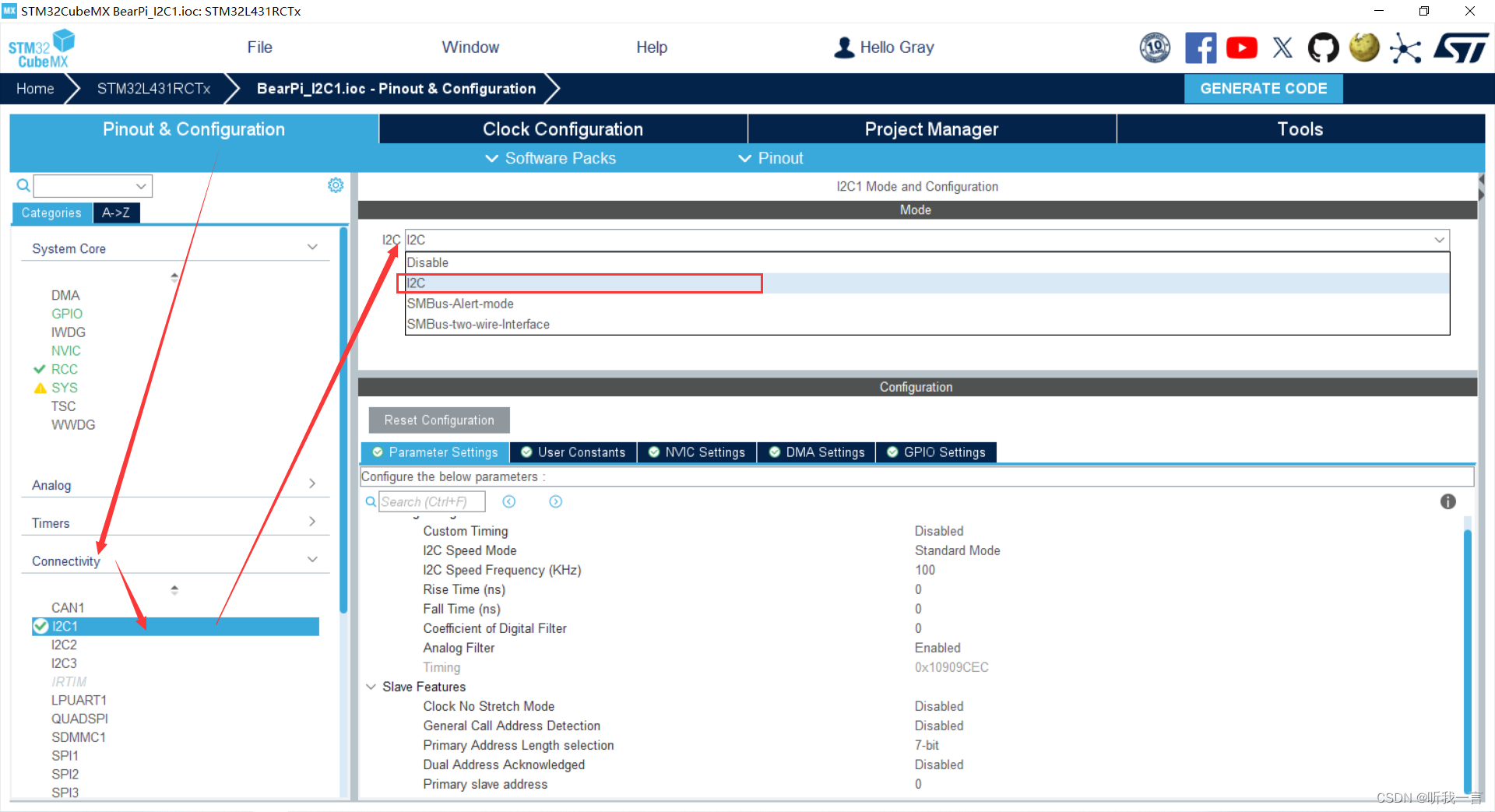Select LPUART1 in Connectivity list
This screenshot has width=1495, height=812.
coord(79,700)
